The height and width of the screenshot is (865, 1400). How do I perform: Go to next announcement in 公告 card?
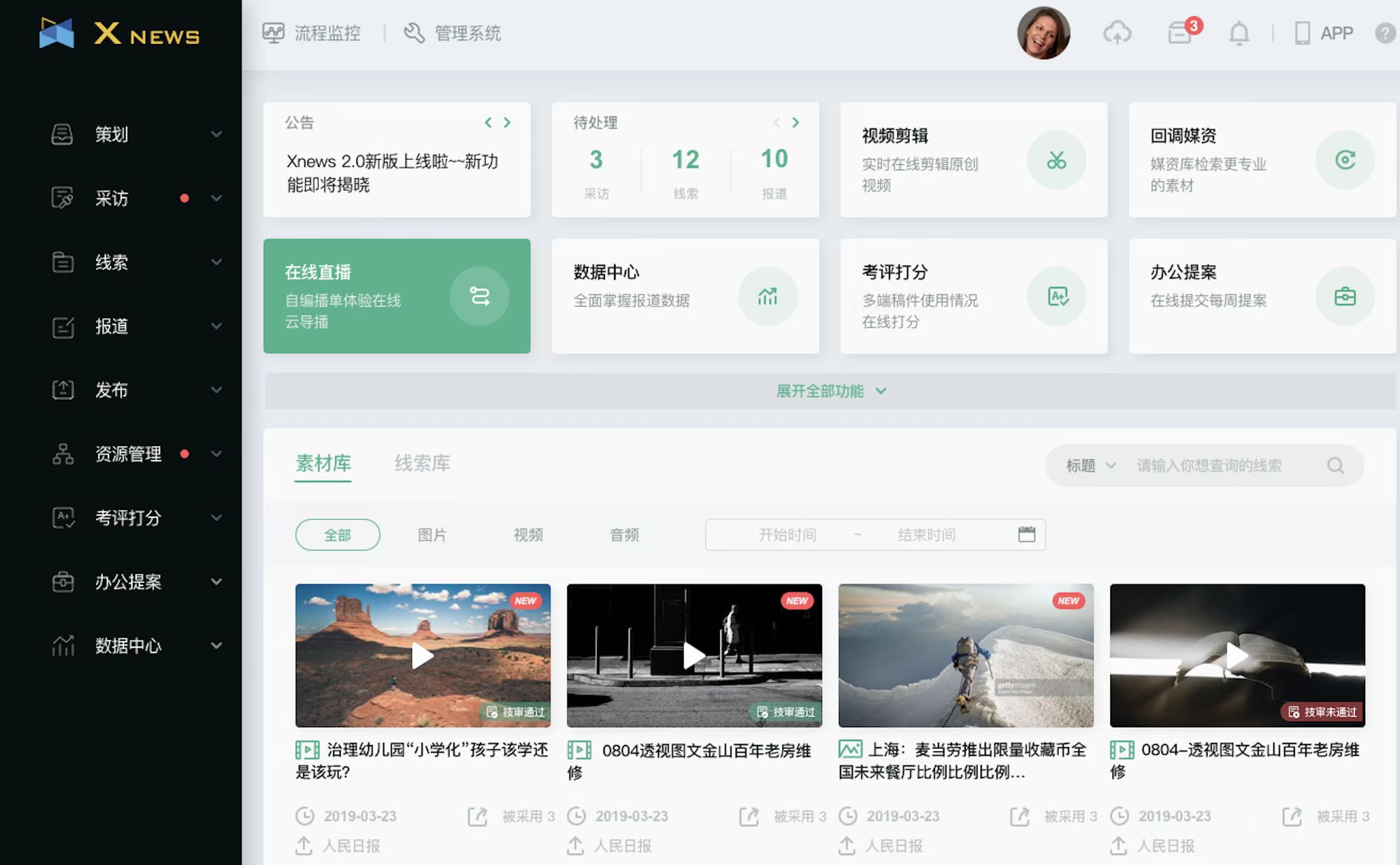pos(507,122)
